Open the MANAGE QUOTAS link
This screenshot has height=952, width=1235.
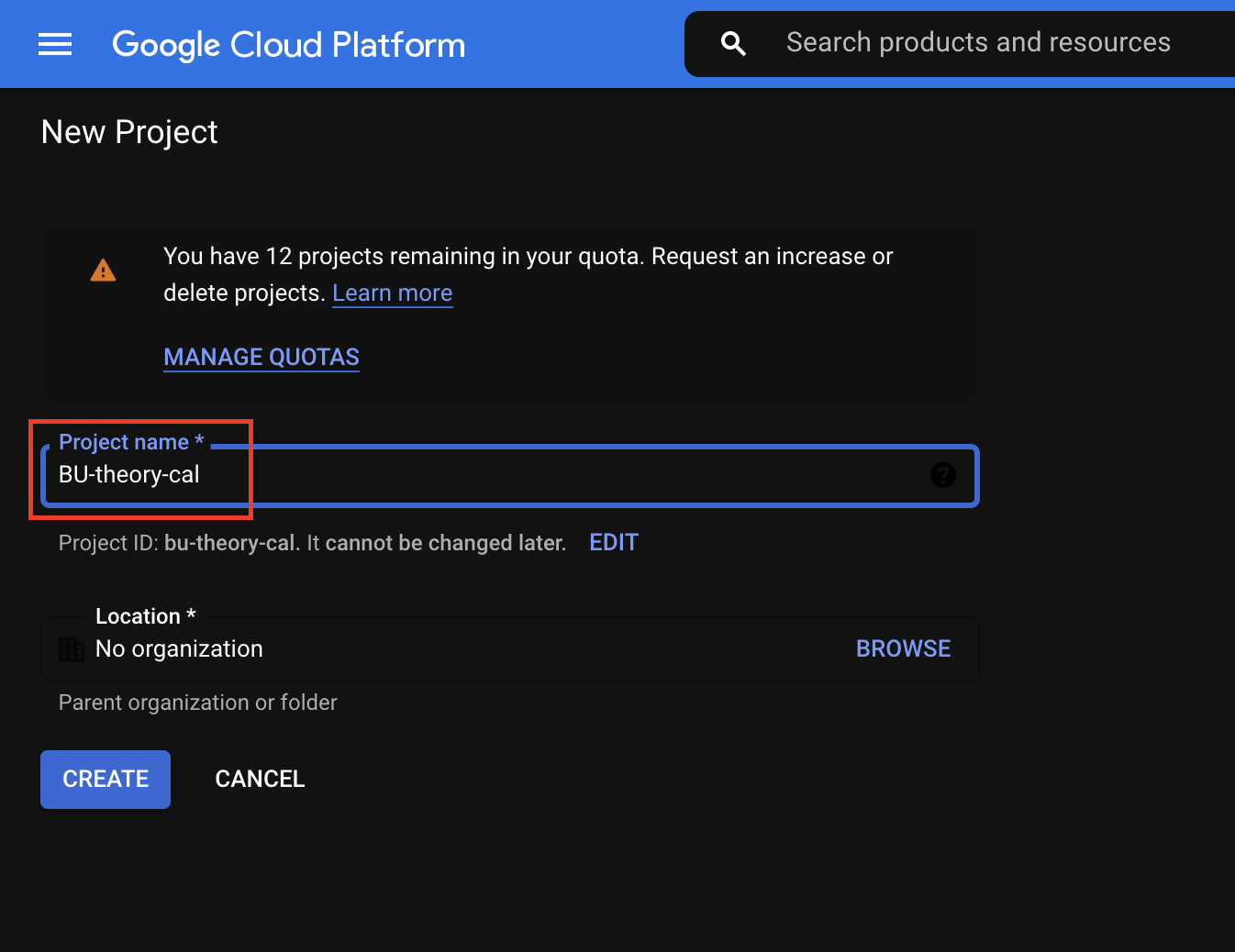261,358
